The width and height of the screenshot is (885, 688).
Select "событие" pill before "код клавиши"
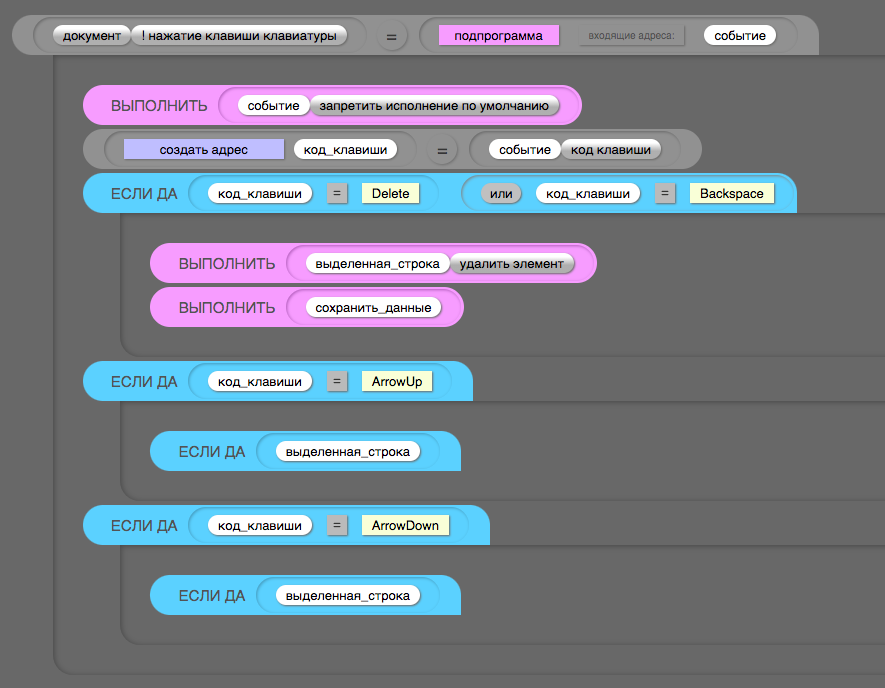tap(524, 150)
